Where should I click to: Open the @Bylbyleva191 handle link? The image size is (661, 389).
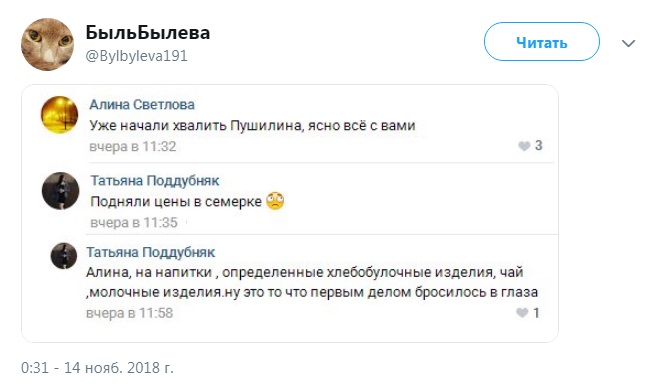(136, 56)
